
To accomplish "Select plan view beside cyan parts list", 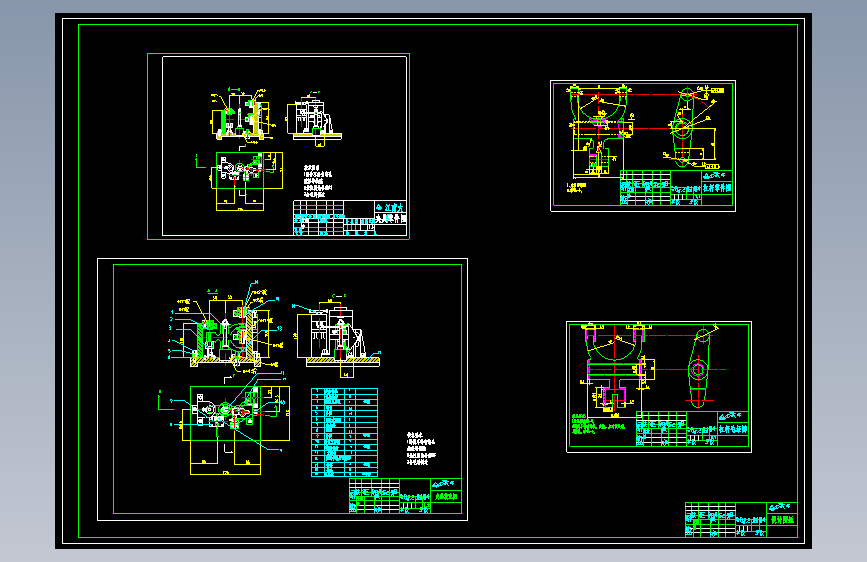I will tap(225, 423).
